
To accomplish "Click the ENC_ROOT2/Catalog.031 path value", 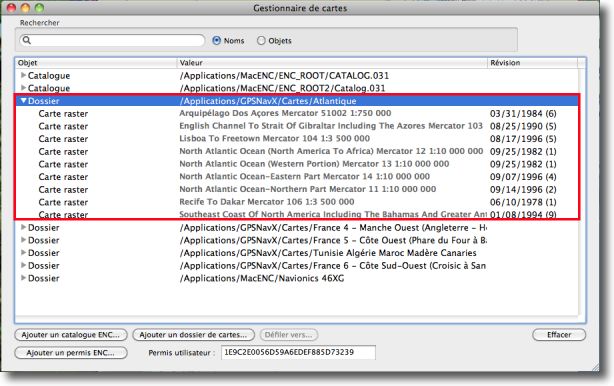I will [282, 88].
